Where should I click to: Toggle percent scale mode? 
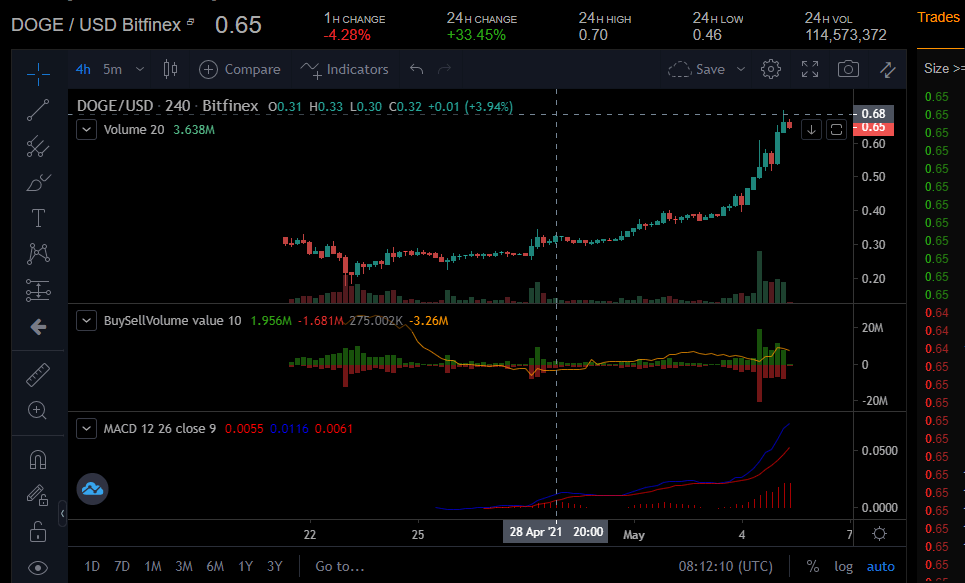[813, 566]
